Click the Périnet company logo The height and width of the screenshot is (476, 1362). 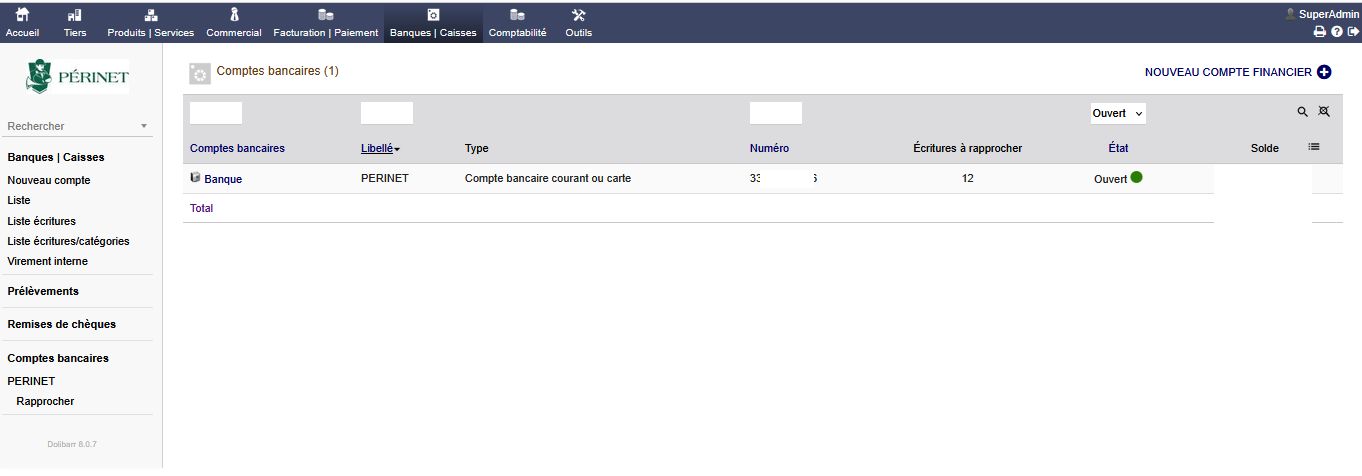78,75
